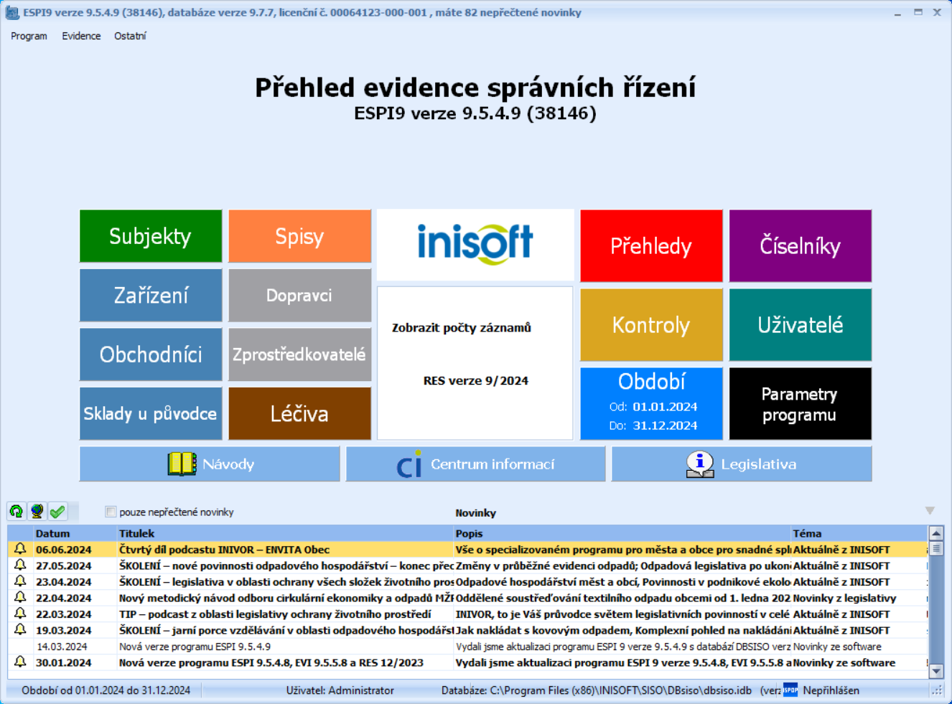Enable 'pouze nepřečtené novinky' checkbox
The width and height of the screenshot is (952, 704).
[x=110, y=512]
